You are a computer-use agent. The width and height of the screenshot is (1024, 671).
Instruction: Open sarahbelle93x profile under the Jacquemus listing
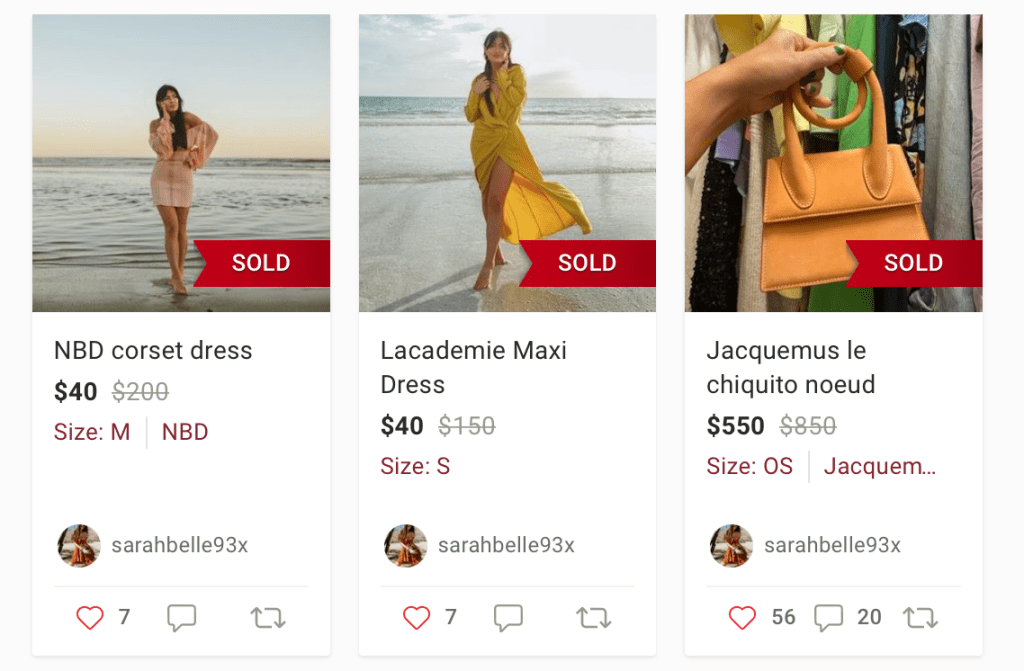click(x=832, y=546)
